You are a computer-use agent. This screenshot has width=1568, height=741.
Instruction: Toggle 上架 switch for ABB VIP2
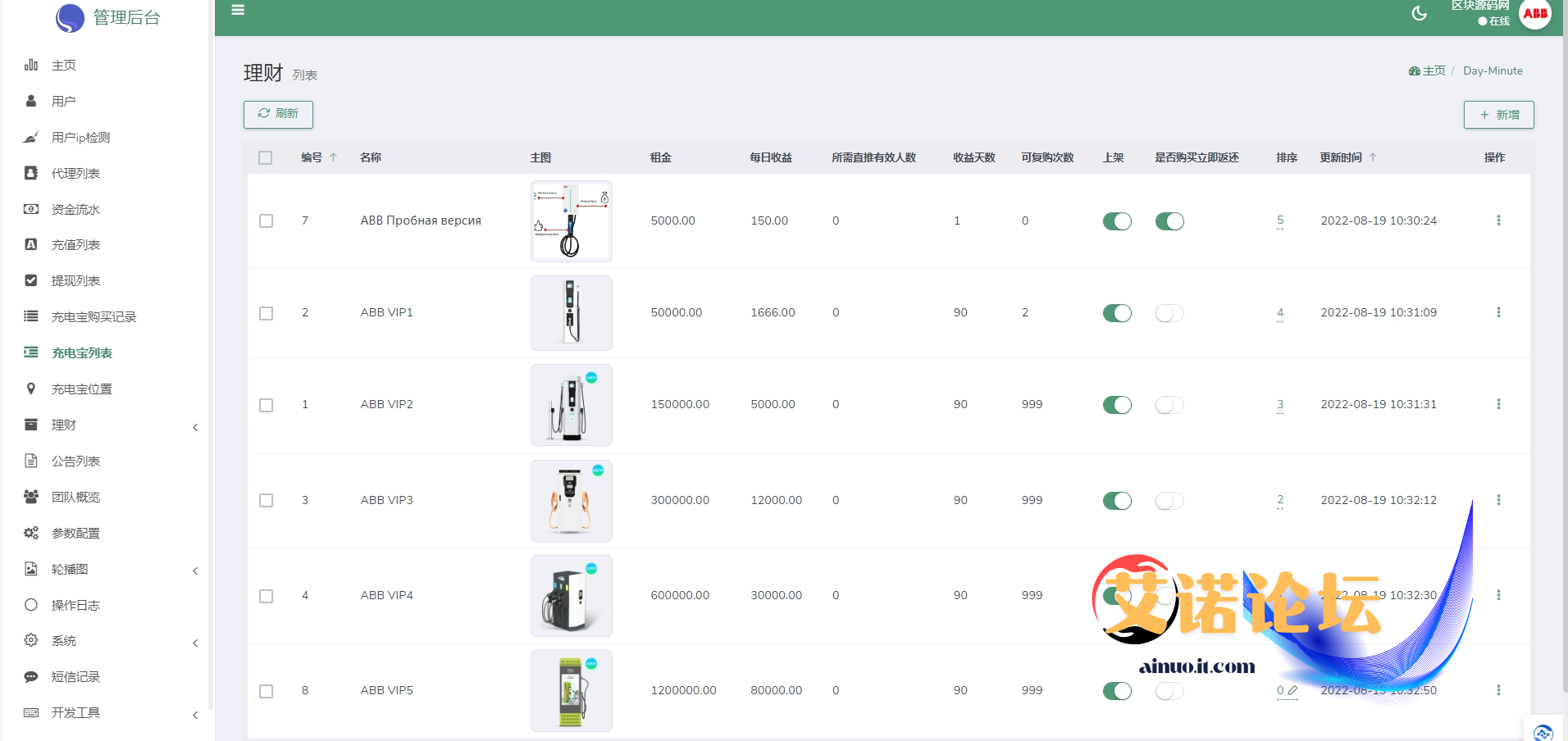[x=1117, y=405]
